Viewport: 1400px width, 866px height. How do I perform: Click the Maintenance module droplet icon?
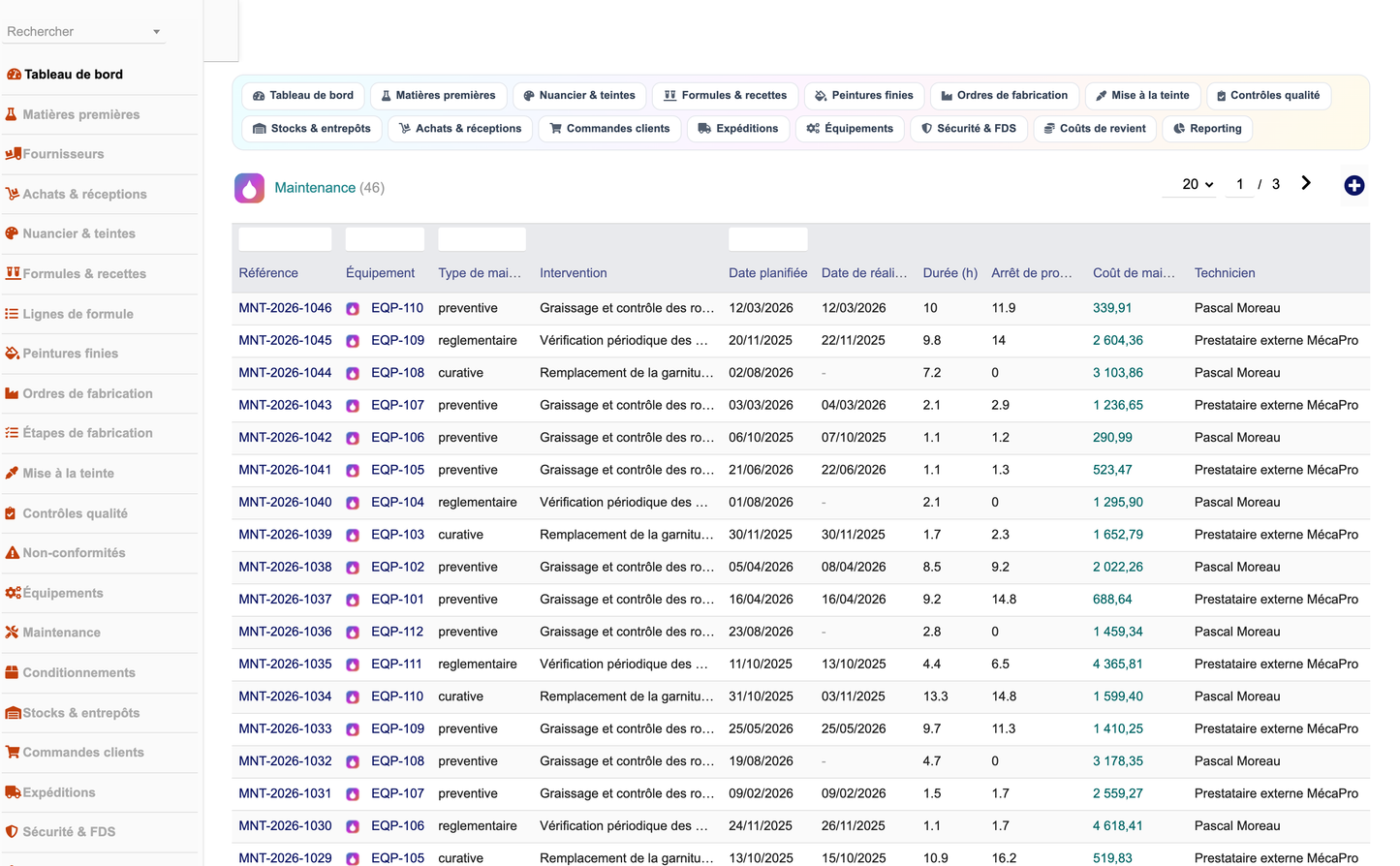(x=250, y=188)
